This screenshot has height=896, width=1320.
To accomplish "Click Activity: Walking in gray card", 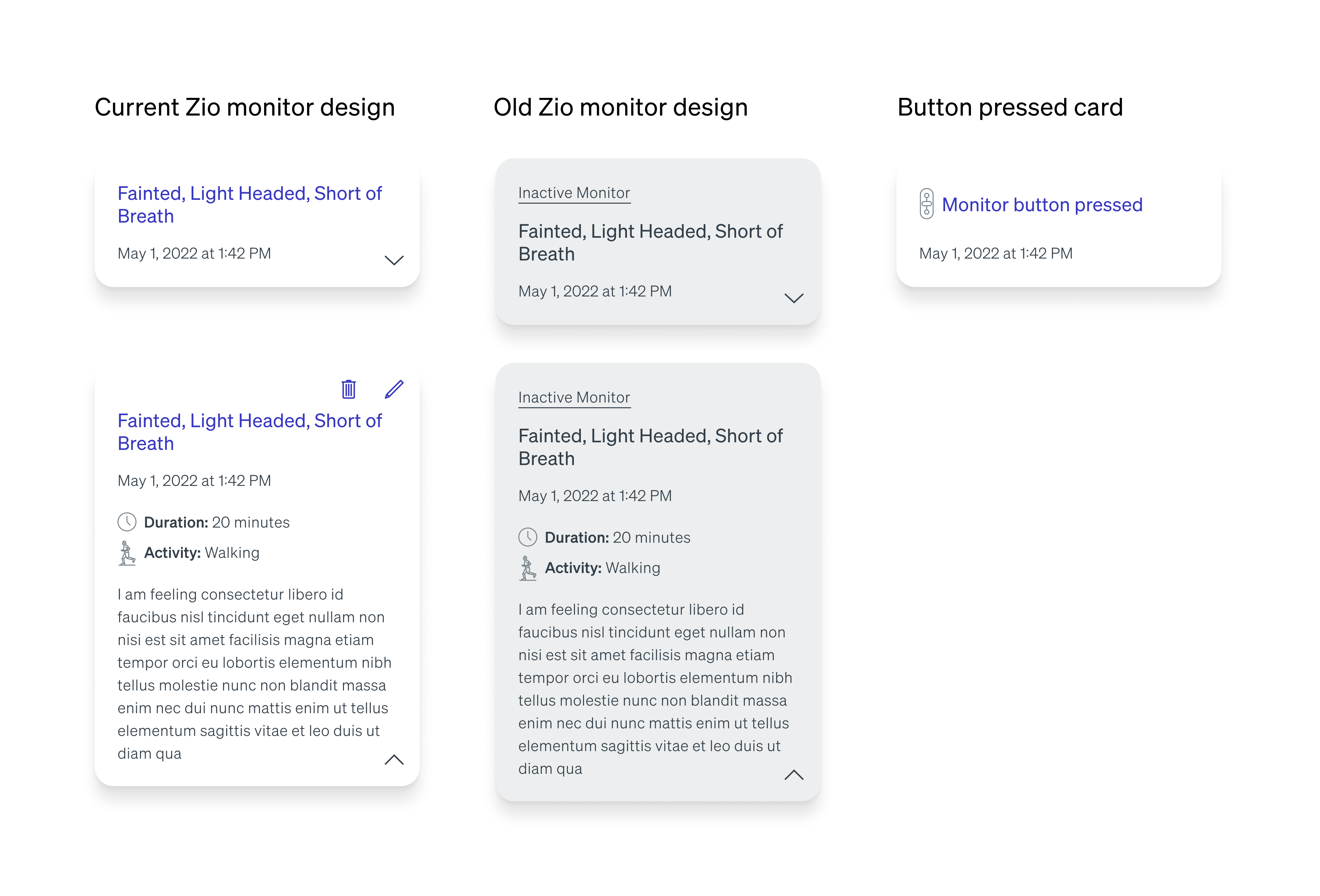I will (x=603, y=568).
